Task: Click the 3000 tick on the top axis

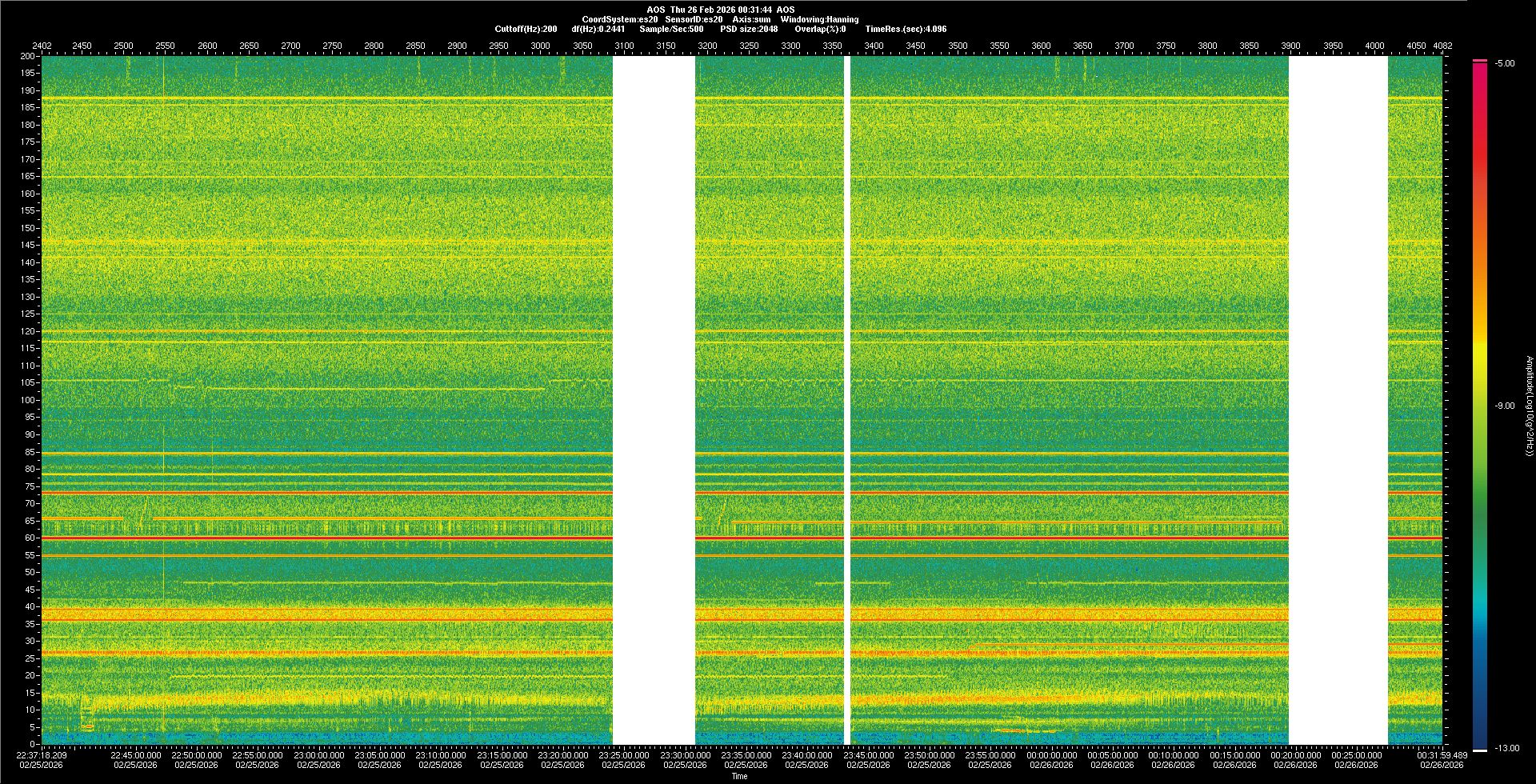Action: pyautogui.click(x=540, y=46)
